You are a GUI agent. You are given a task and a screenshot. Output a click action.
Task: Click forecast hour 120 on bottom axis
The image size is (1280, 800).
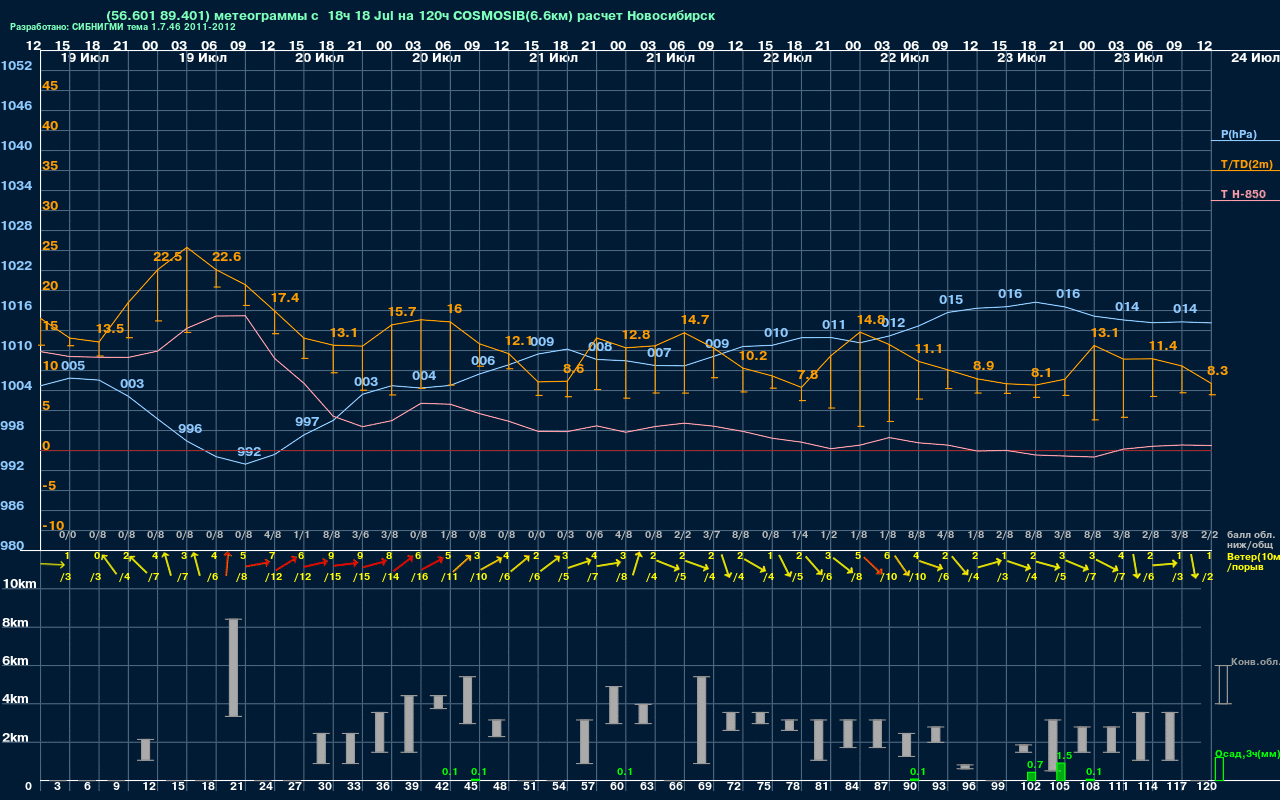point(1207,788)
